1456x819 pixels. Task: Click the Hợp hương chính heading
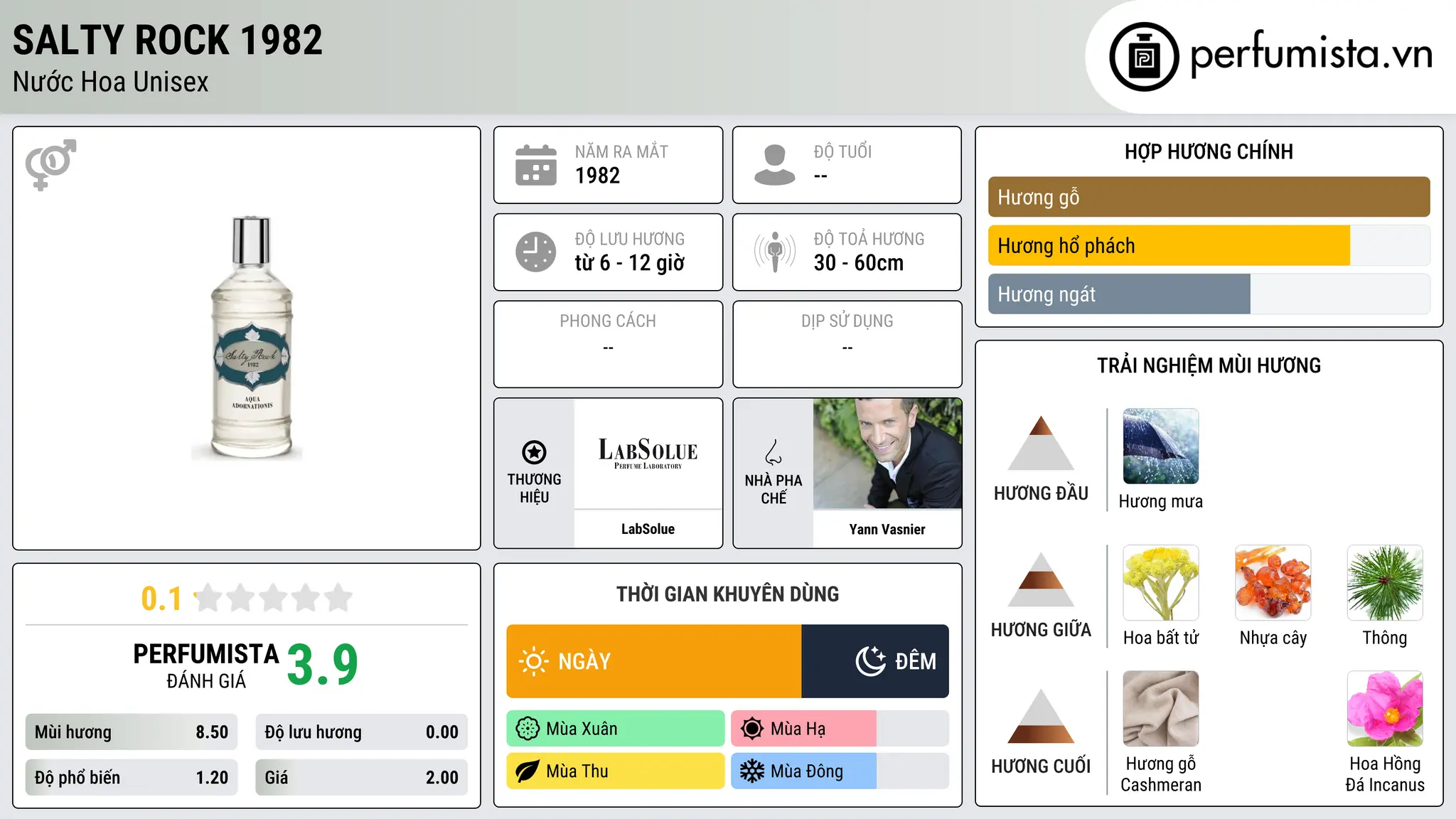[1209, 152]
